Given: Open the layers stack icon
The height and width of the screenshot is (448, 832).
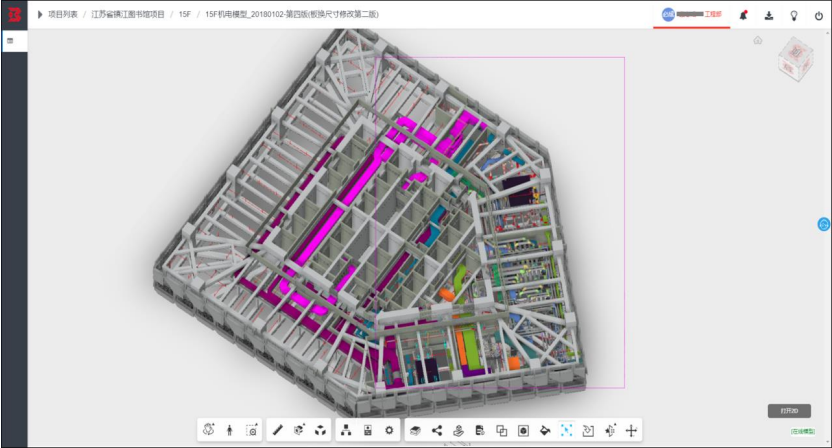Looking at the screenshot, I should (x=415, y=430).
